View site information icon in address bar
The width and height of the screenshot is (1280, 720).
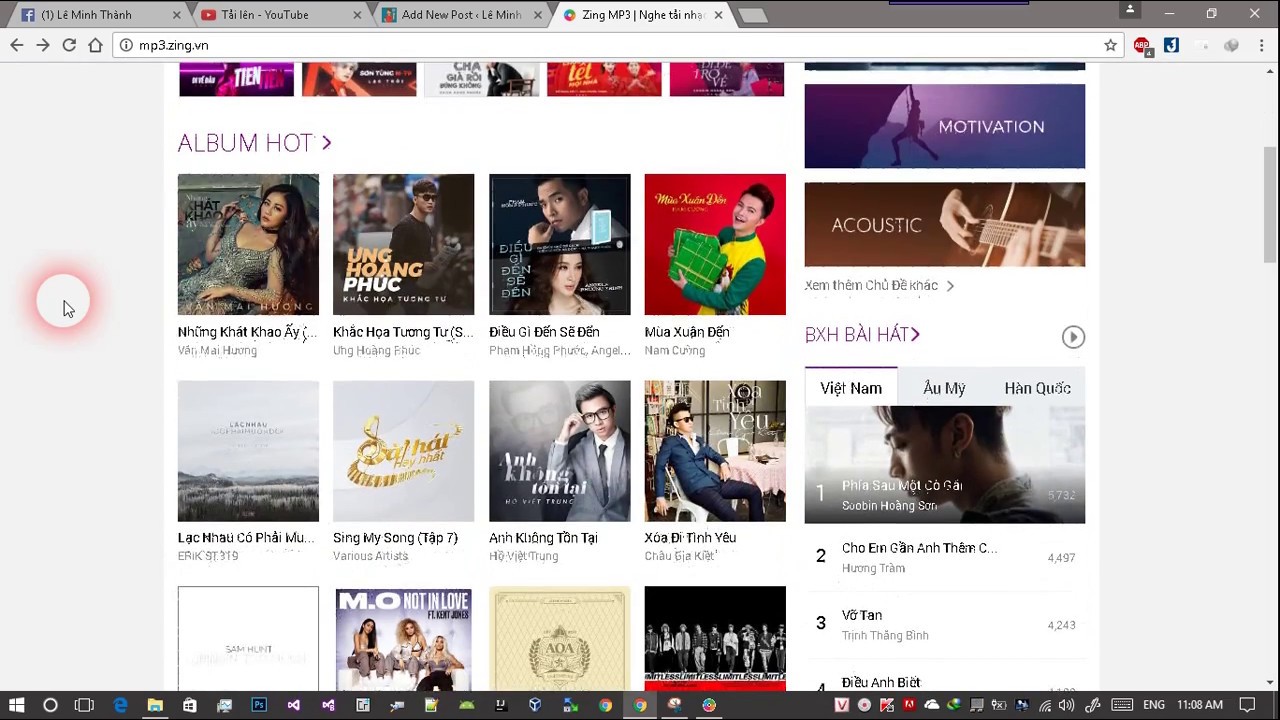(125, 45)
